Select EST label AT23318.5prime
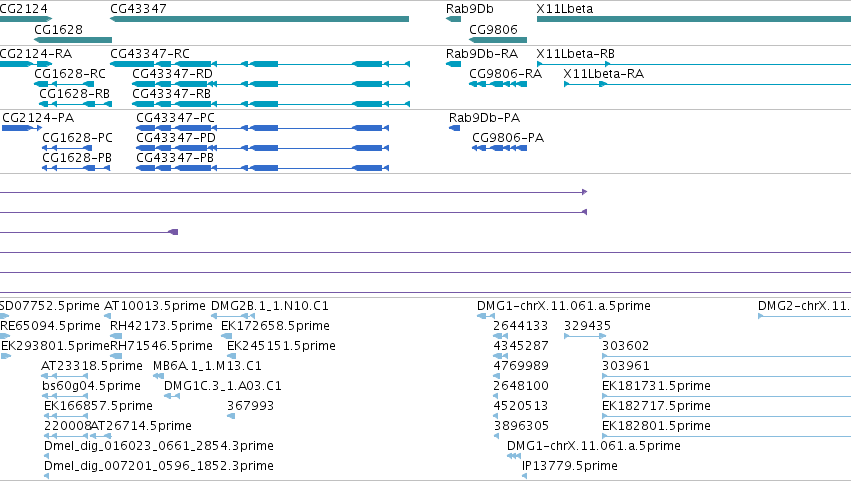The image size is (851, 481). click(x=92, y=366)
